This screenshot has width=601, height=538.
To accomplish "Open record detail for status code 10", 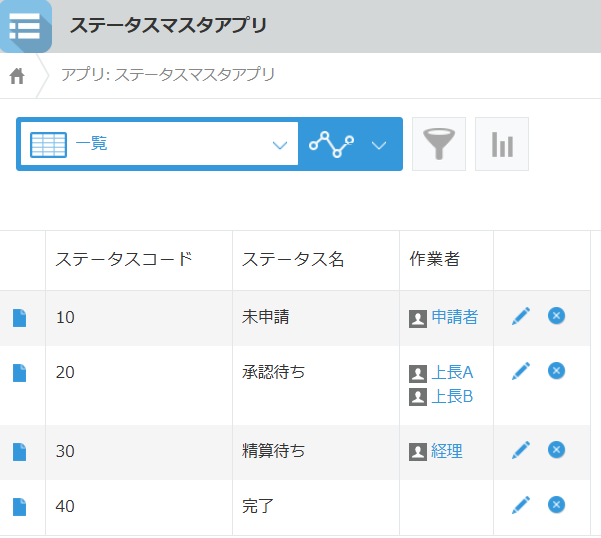I will tap(20, 318).
